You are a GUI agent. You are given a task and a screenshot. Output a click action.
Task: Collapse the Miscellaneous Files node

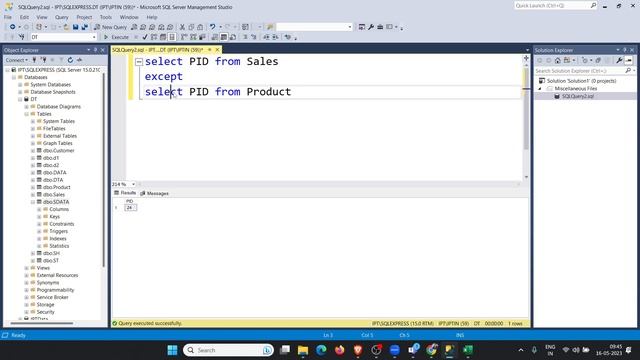540,89
